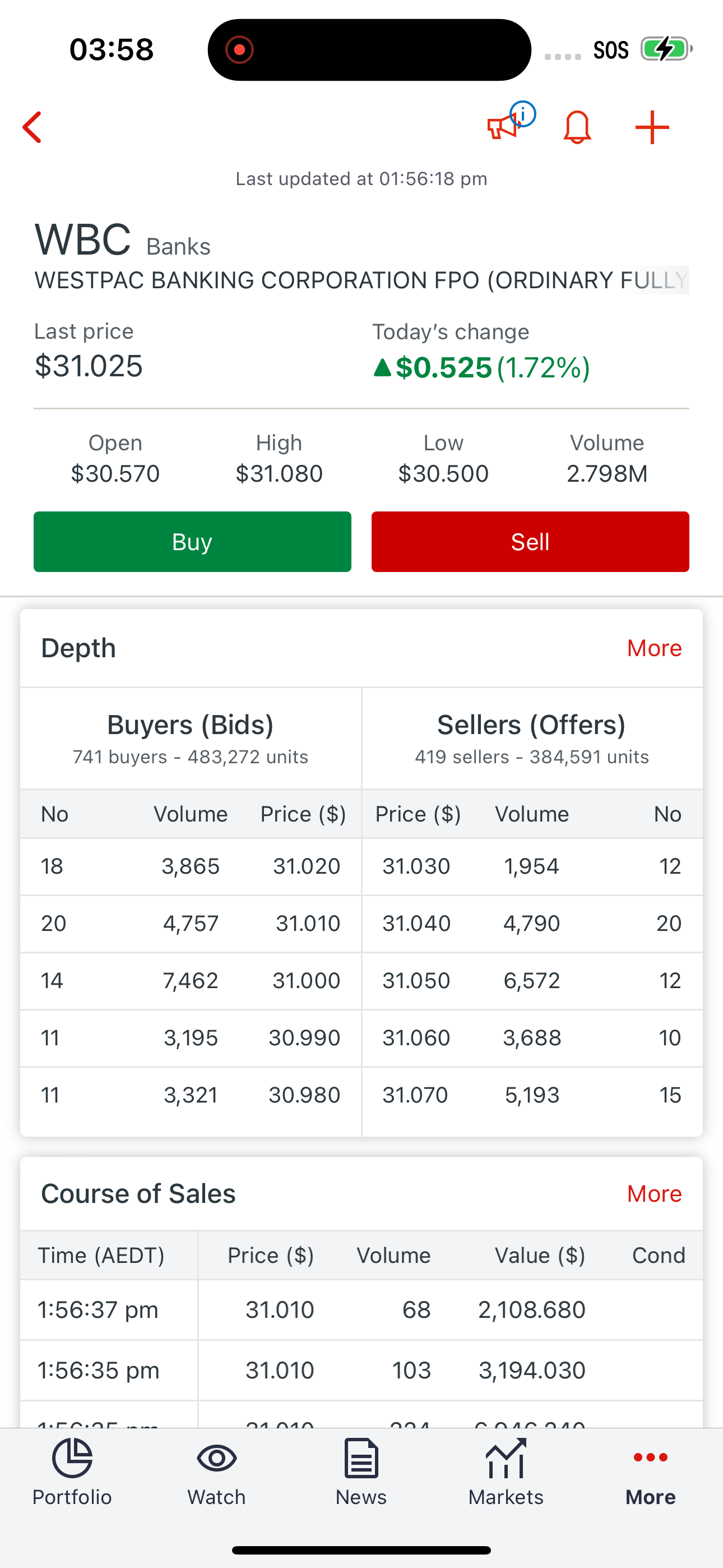Select offer price 31.050
The height and width of the screenshot is (1568, 723).
(416, 981)
